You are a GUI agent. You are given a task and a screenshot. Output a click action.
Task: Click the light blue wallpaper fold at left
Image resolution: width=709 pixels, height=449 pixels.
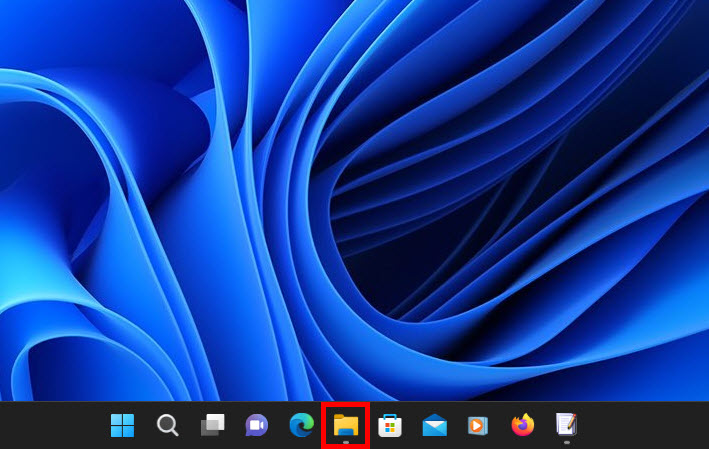tap(60, 200)
